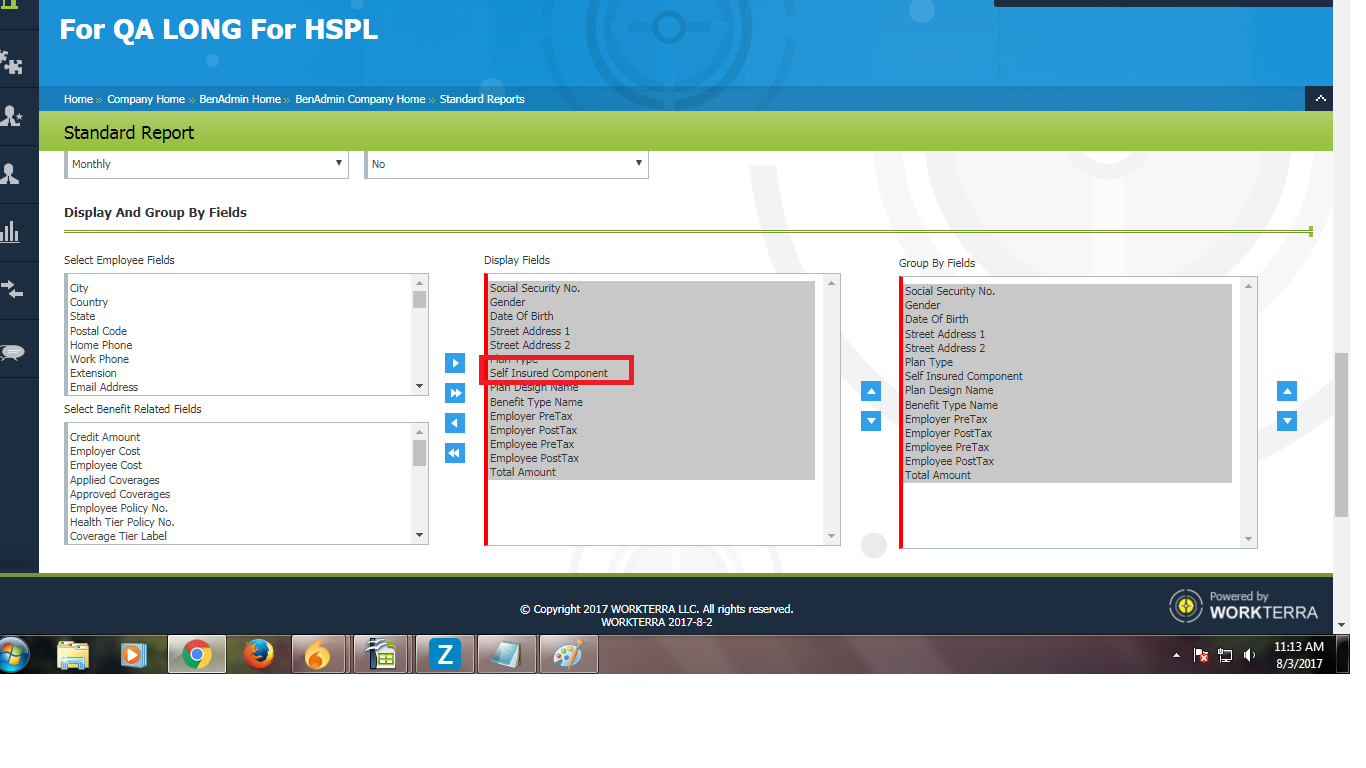This screenshot has height=768, width=1366.
Task: Add all fields via double right-arrow button
Action: (x=455, y=393)
